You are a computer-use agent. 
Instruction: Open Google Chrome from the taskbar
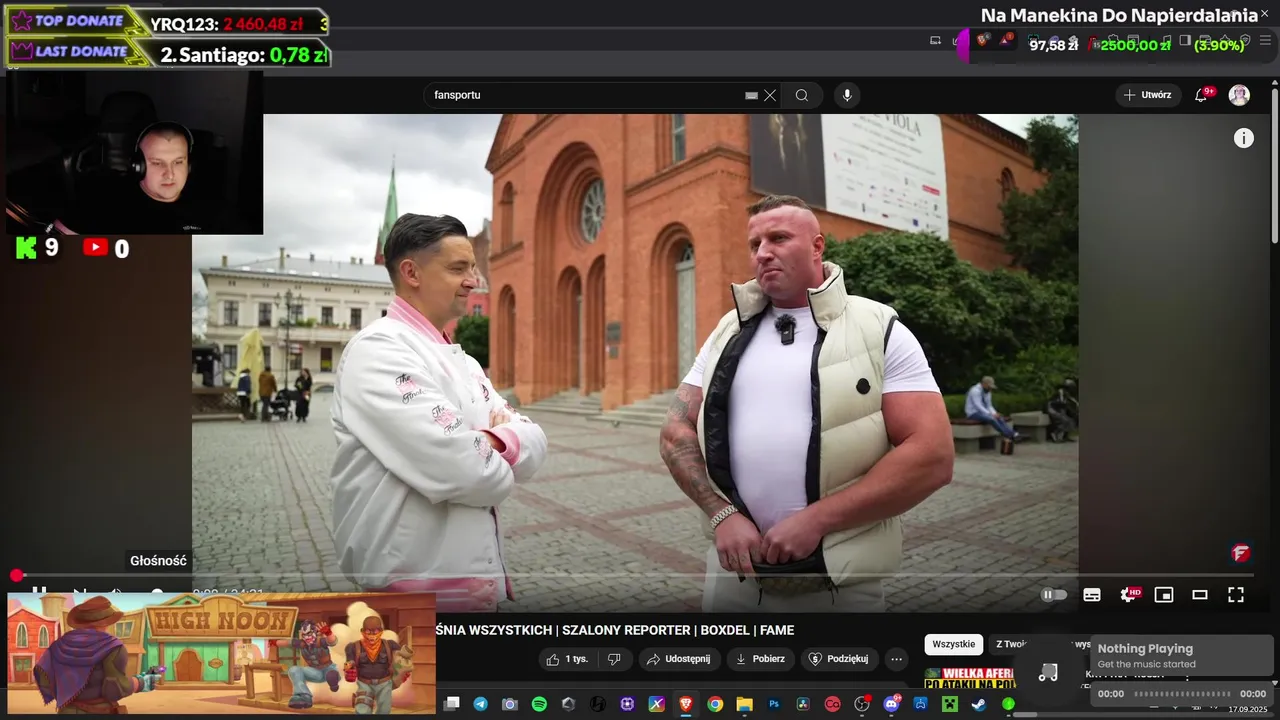(715, 704)
